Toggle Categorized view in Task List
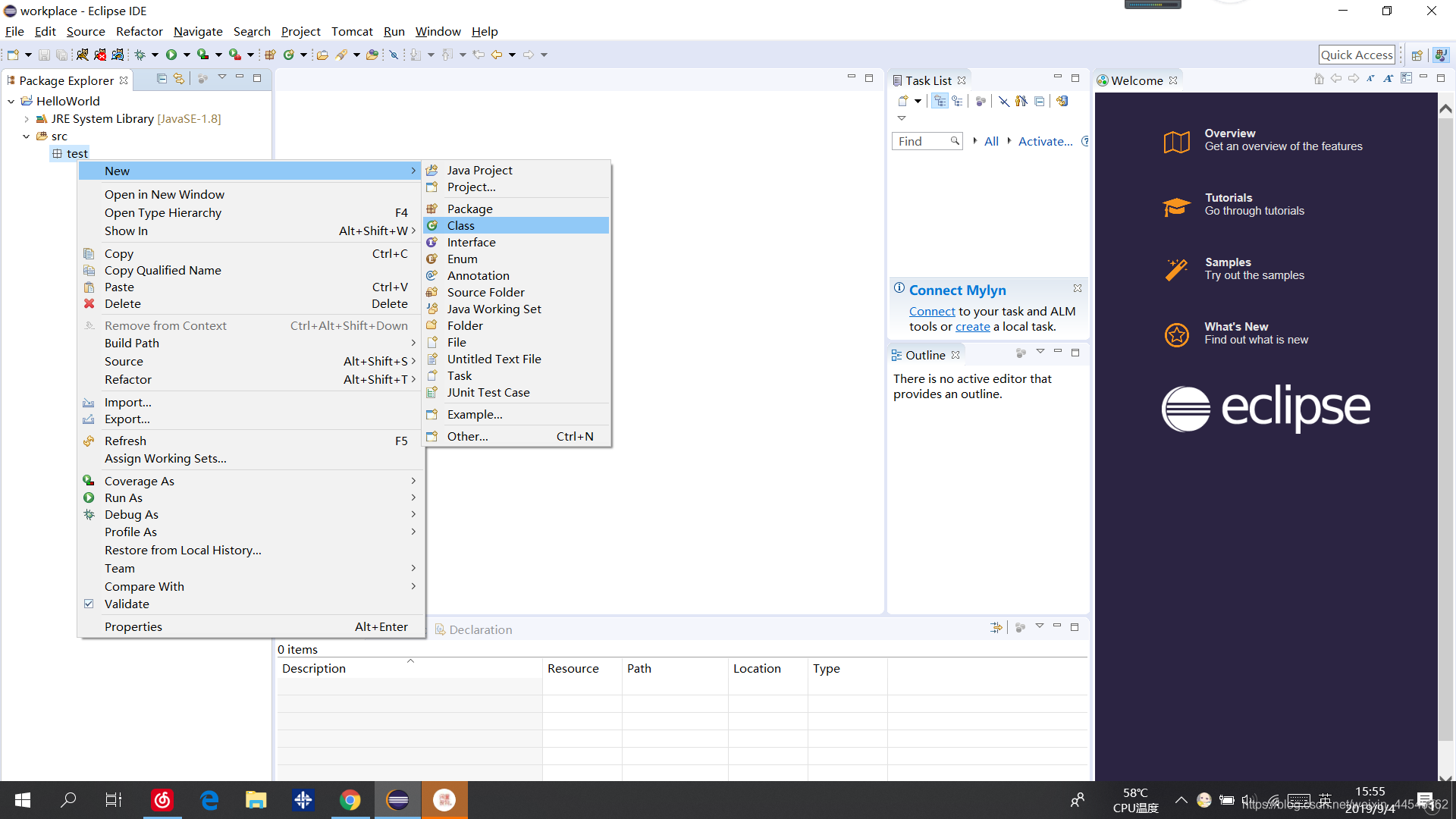The width and height of the screenshot is (1456, 819). [940, 102]
